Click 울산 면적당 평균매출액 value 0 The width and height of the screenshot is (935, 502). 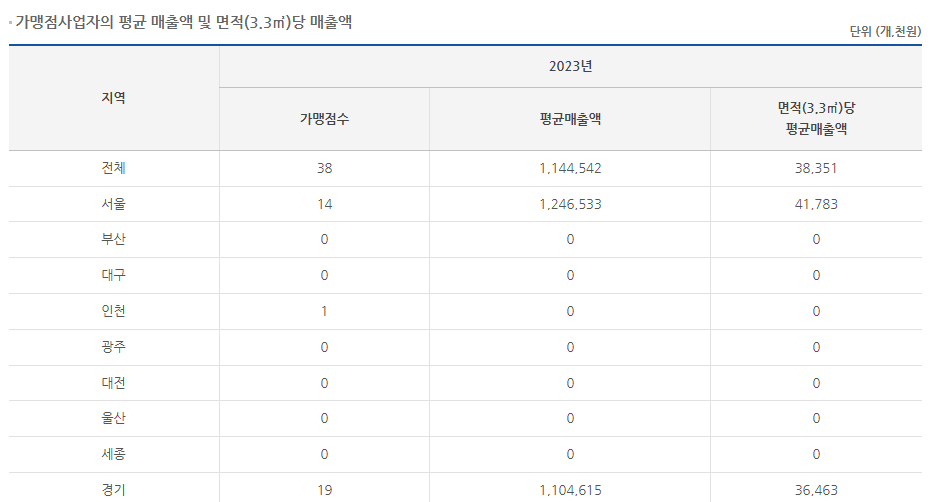[x=816, y=418]
